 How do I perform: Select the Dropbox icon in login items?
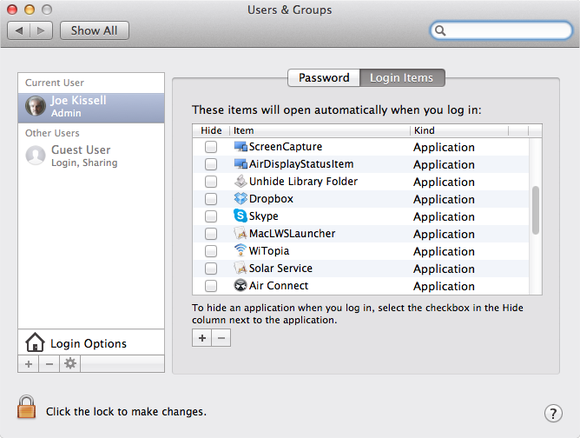point(240,199)
